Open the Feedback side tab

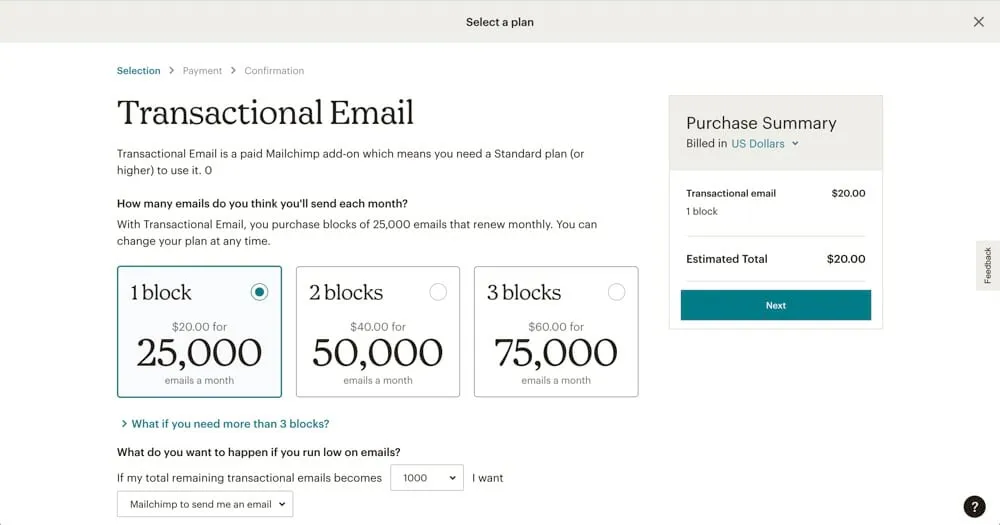pos(987,265)
